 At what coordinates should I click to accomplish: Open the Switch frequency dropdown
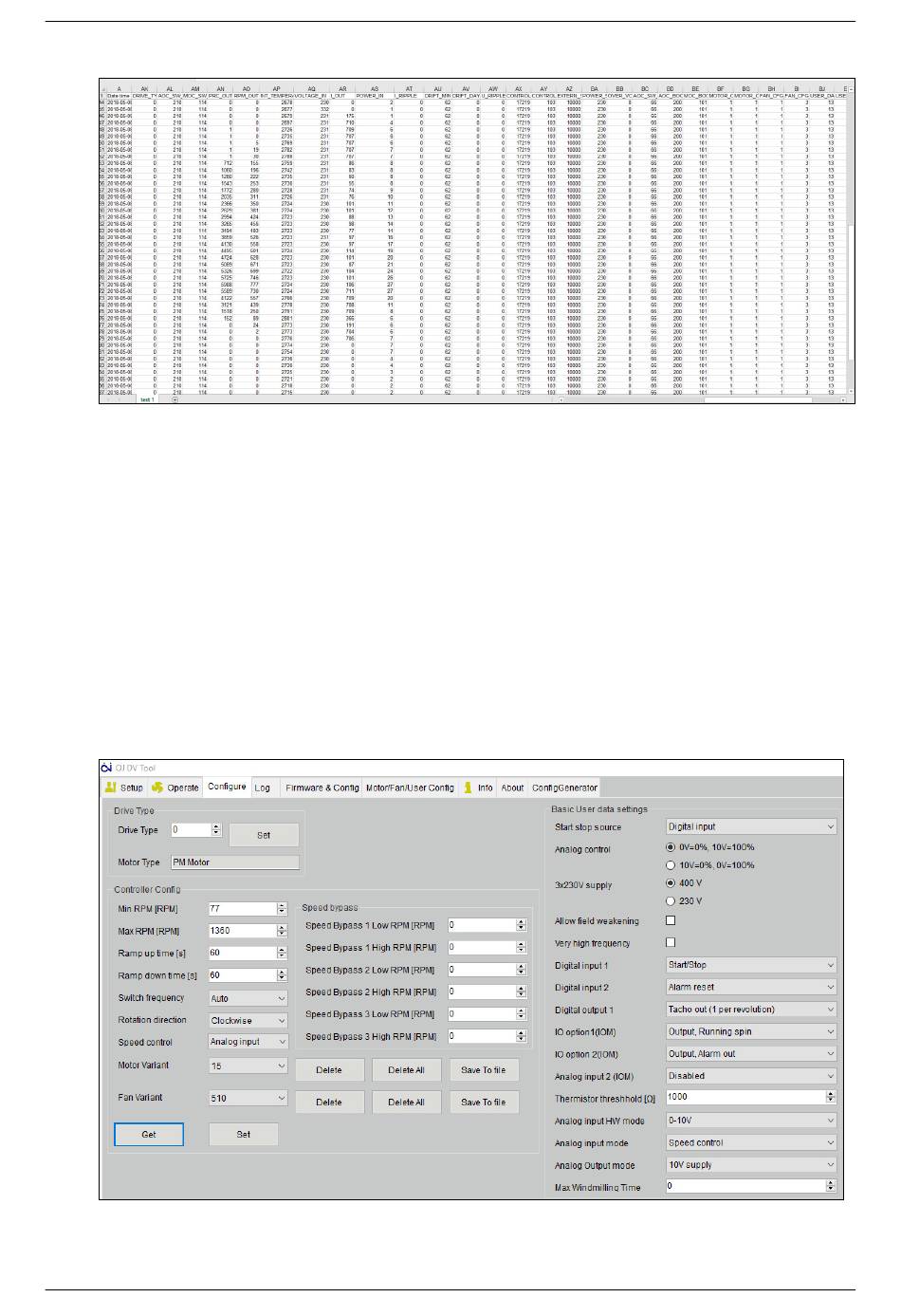[248, 998]
